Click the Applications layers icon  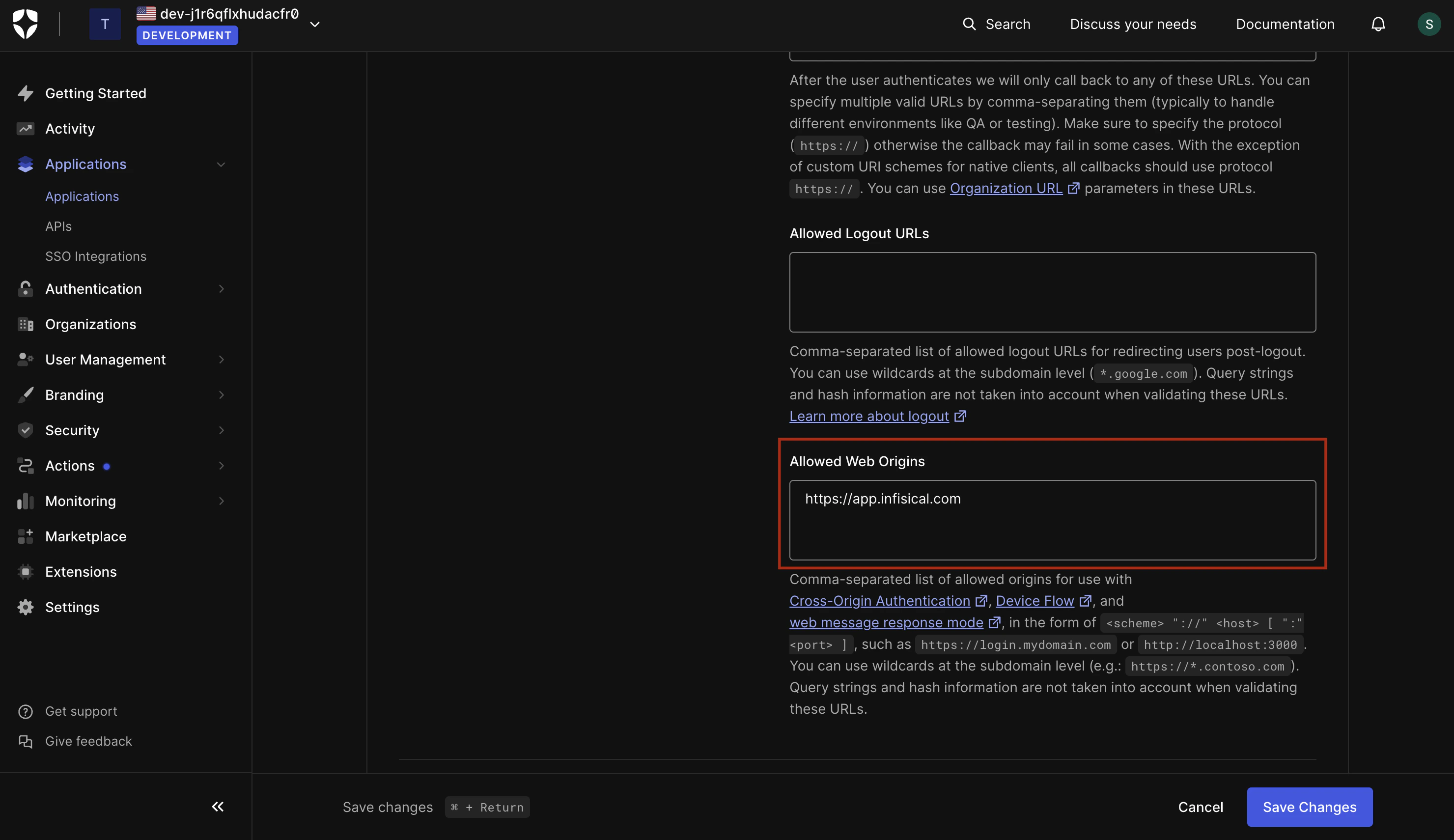26,164
